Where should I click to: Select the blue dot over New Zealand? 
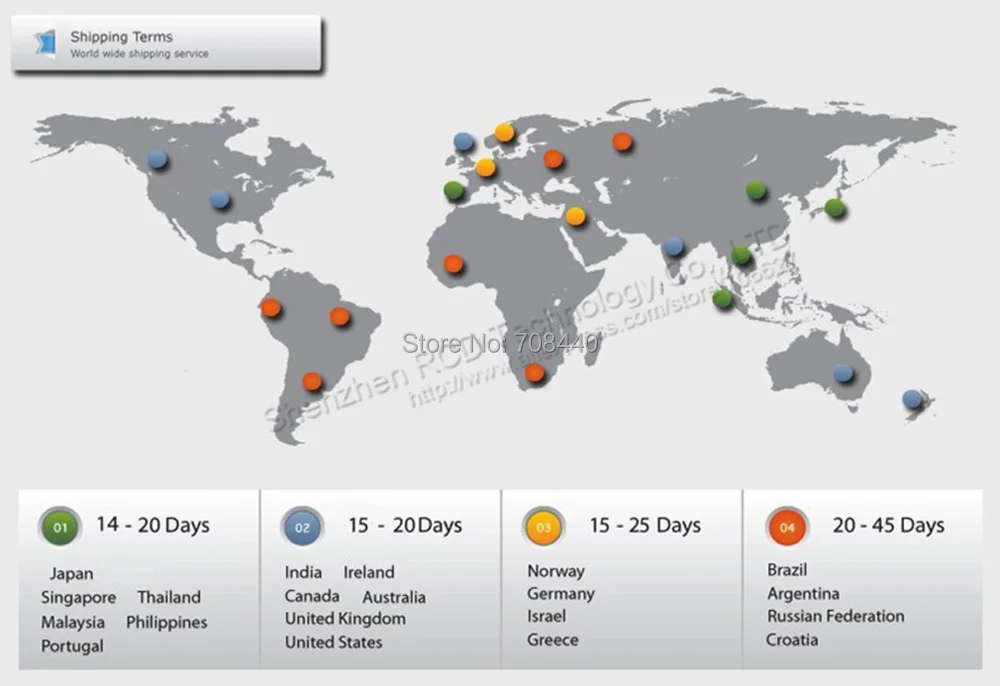click(x=913, y=399)
